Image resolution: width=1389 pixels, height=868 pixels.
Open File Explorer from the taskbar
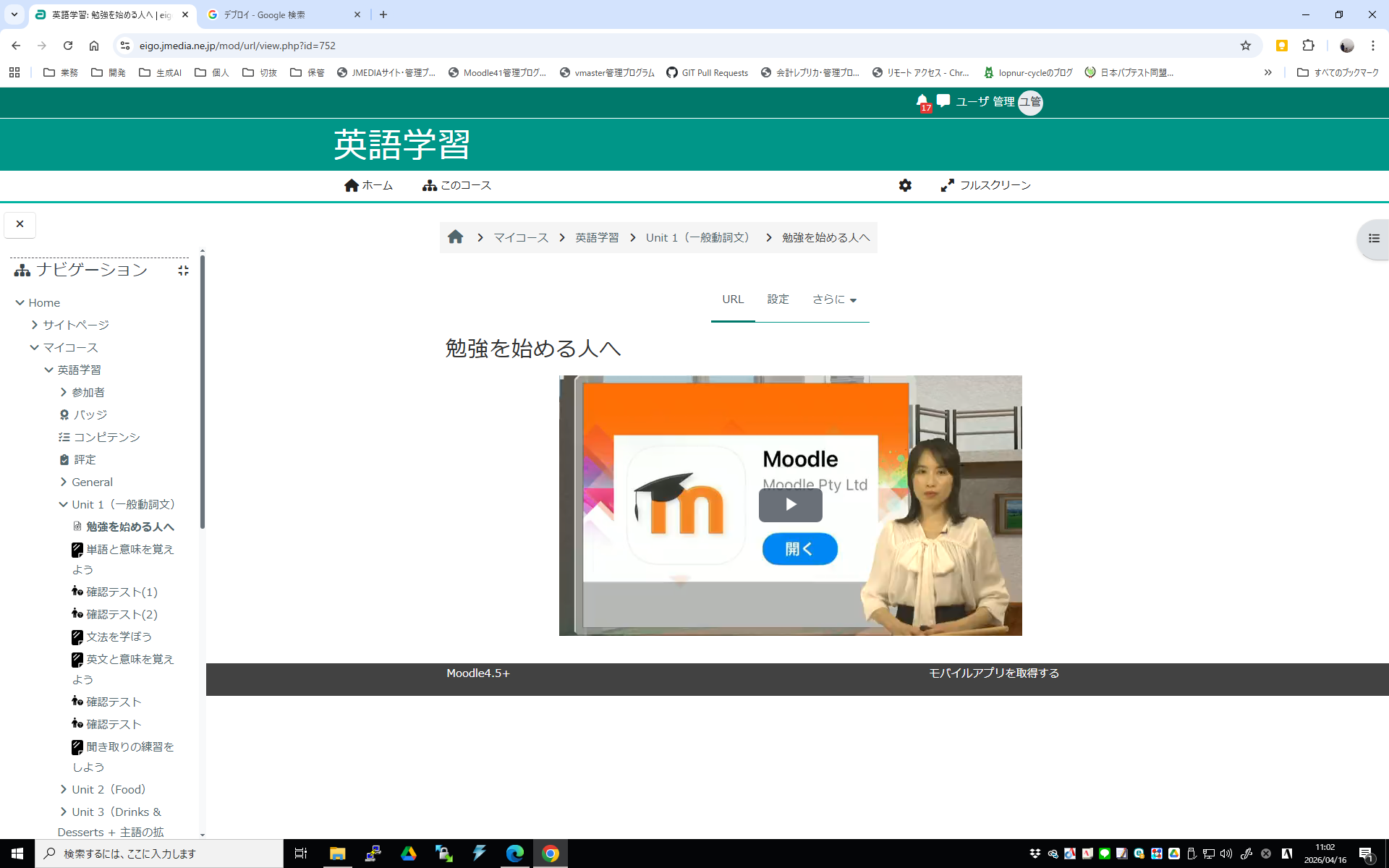tap(337, 854)
